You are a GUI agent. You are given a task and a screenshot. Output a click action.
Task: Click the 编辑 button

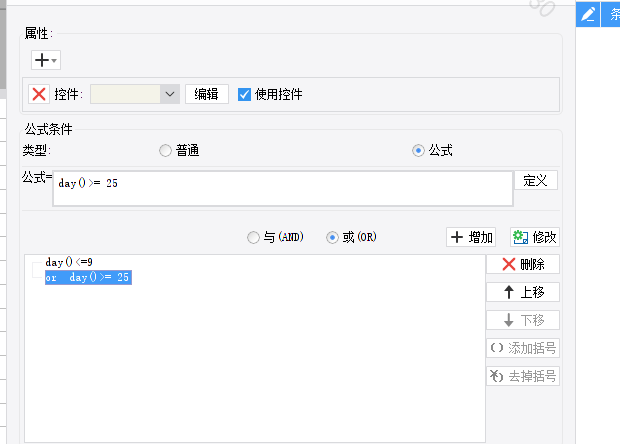tap(207, 94)
